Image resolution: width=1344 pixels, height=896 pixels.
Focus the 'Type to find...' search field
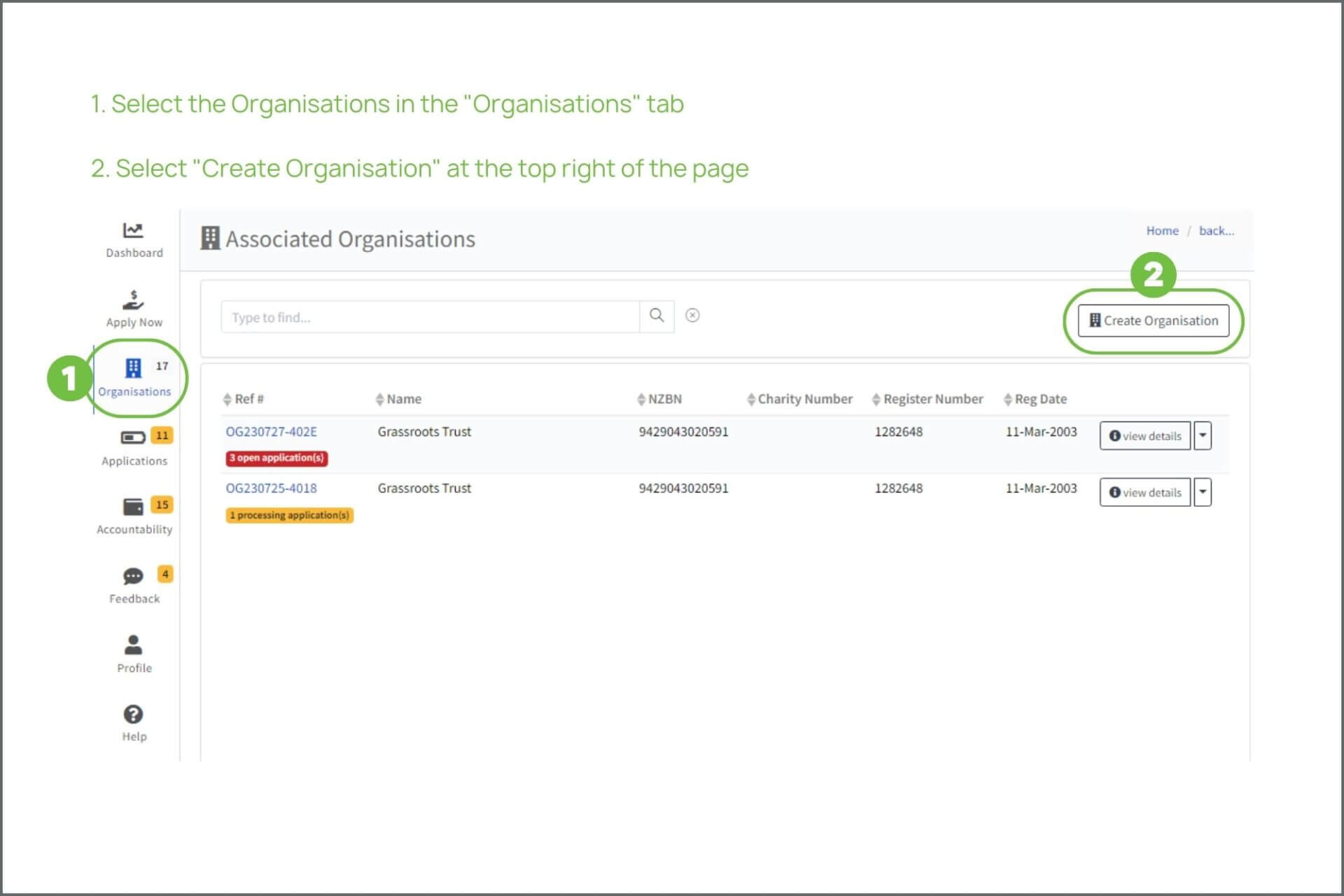[x=430, y=317]
